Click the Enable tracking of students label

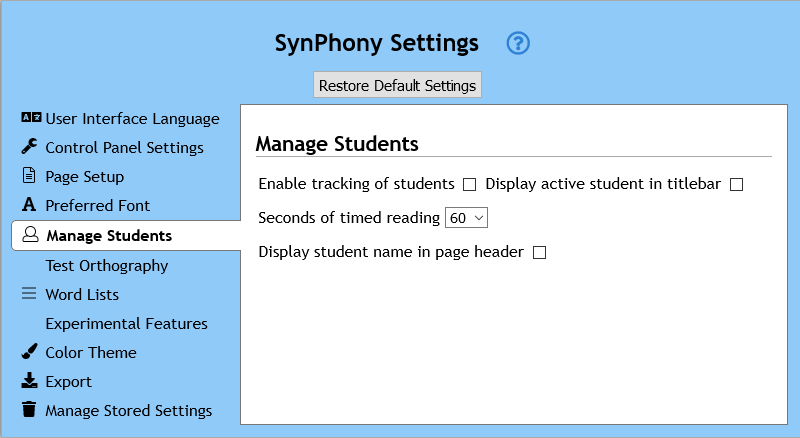point(356,184)
